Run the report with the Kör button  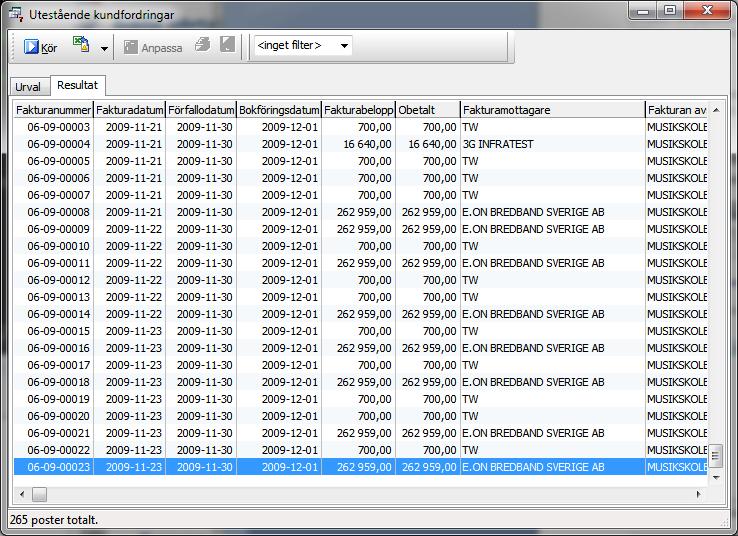click(40, 47)
